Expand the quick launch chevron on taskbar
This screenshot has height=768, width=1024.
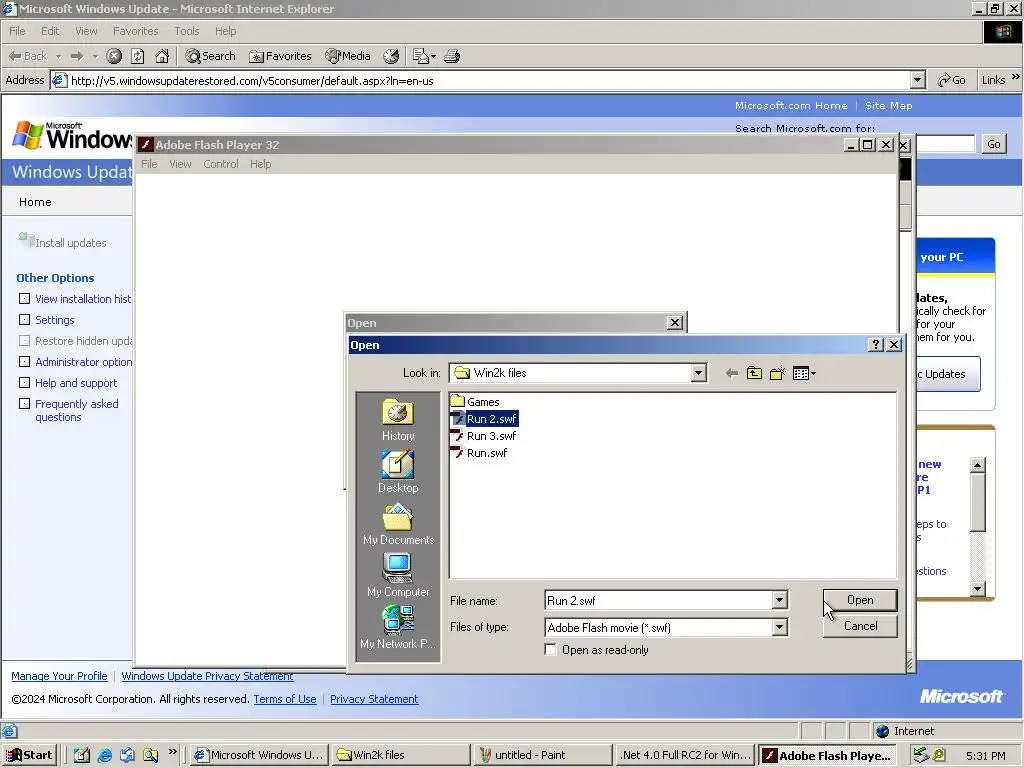point(172,752)
